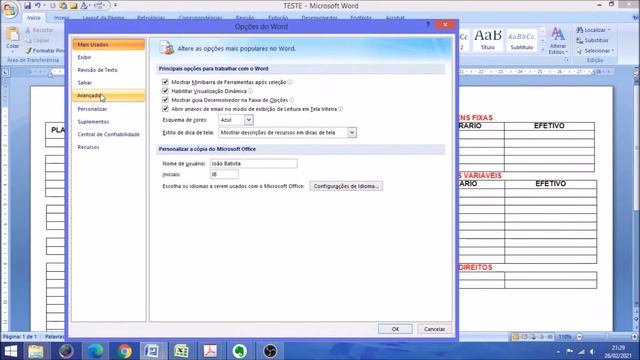
Task: Click the zoom slider in status bar
Action: 607,337
